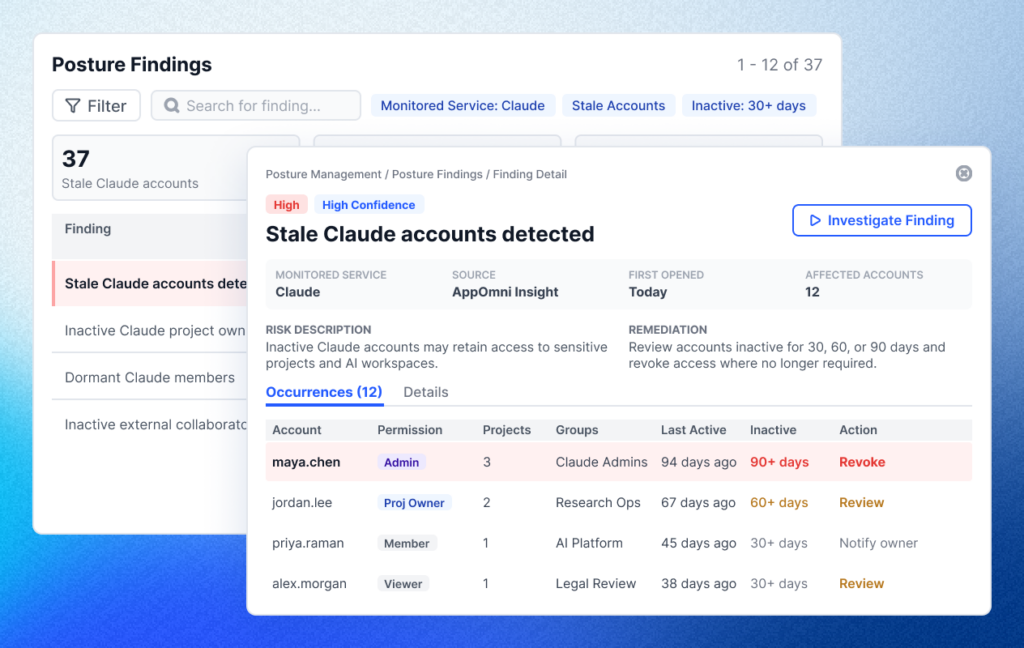Click the First Opened value Today
Viewport: 1024px width, 648px height.
pyautogui.click(x=647, y=292)
